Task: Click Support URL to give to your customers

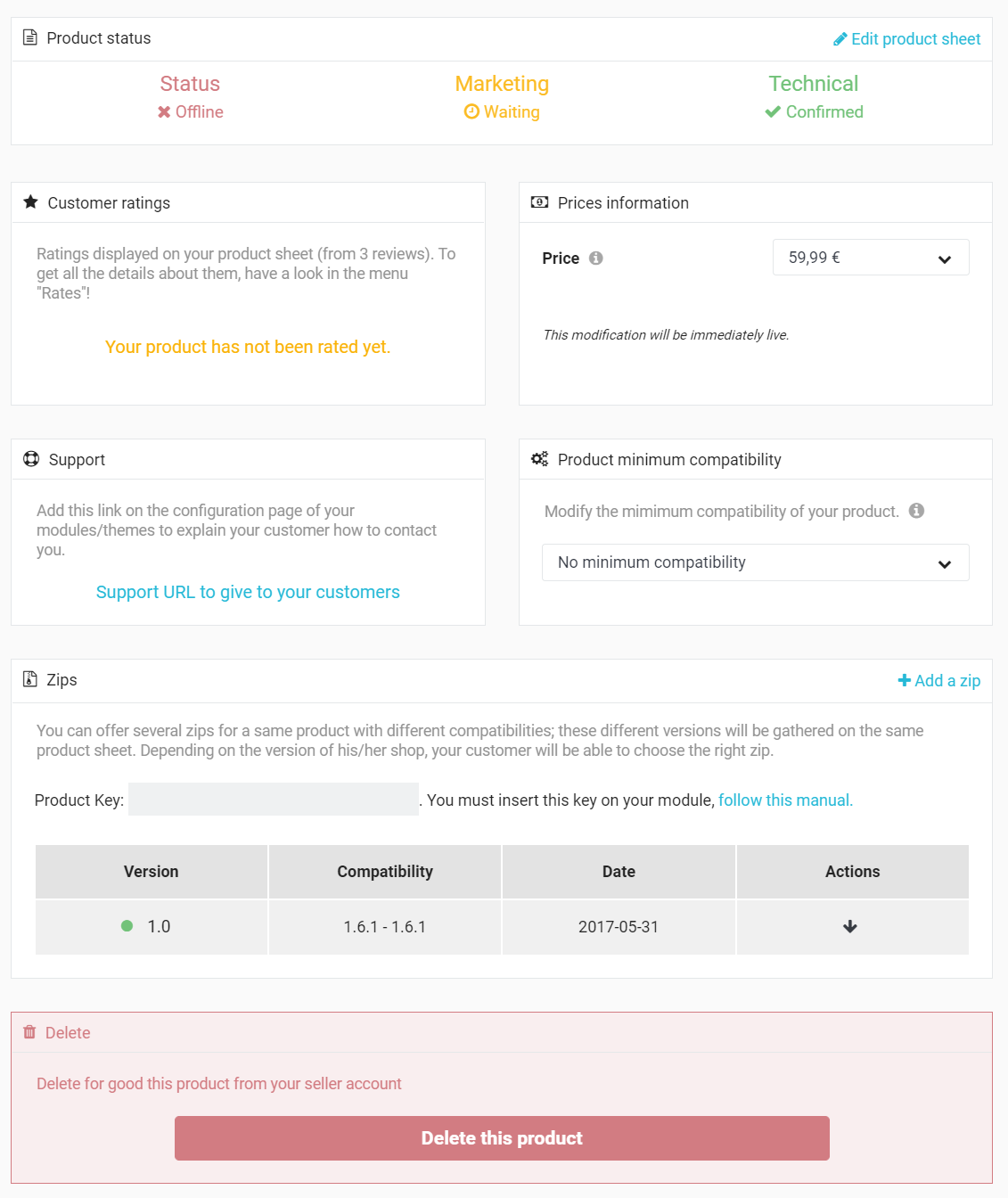Action: coord(248,592)
